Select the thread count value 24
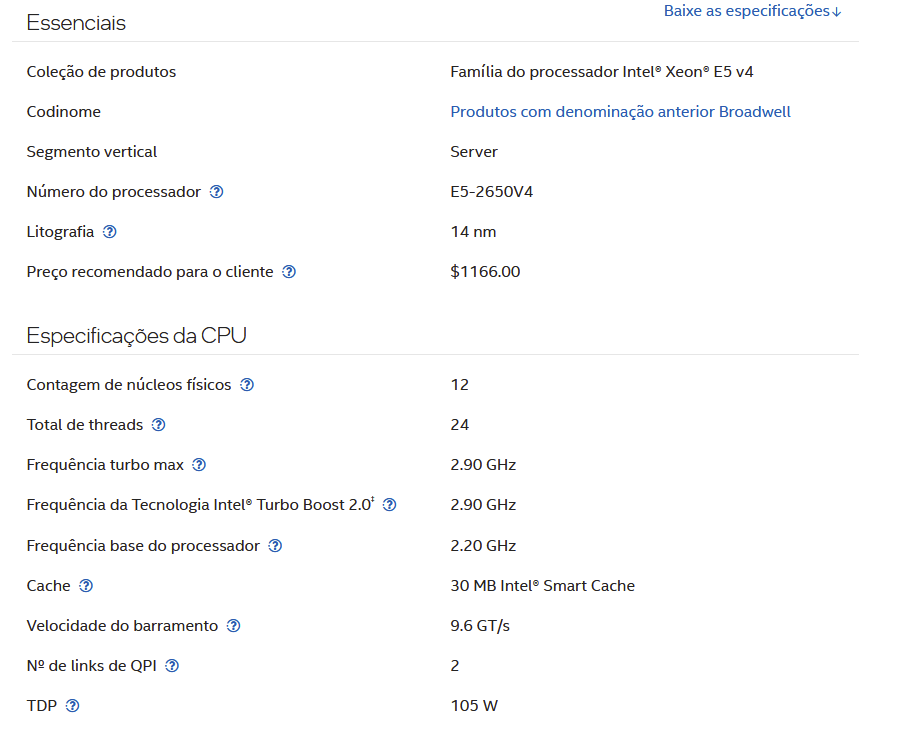Image resolution: width=897 pixels, height=740 pixels. [x=459, y=424]
